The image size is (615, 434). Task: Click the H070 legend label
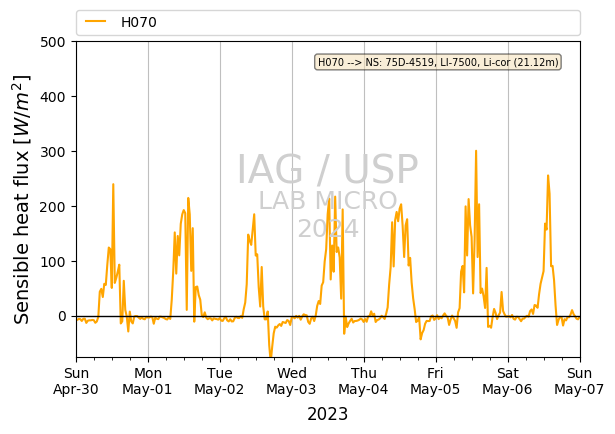tap(138, 22)
